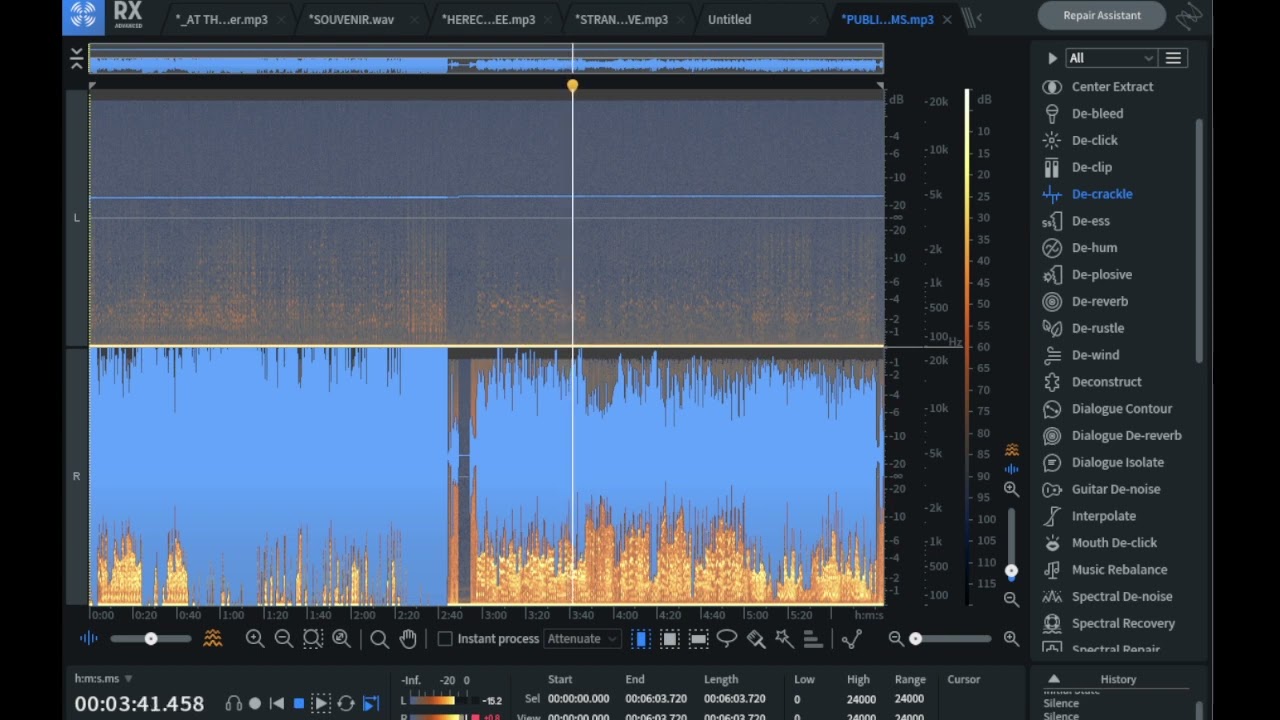The width and height of the screenshot is (1280, 720).
Task: Open the All module filter dropdown
Action: (x=1111, y=58)
